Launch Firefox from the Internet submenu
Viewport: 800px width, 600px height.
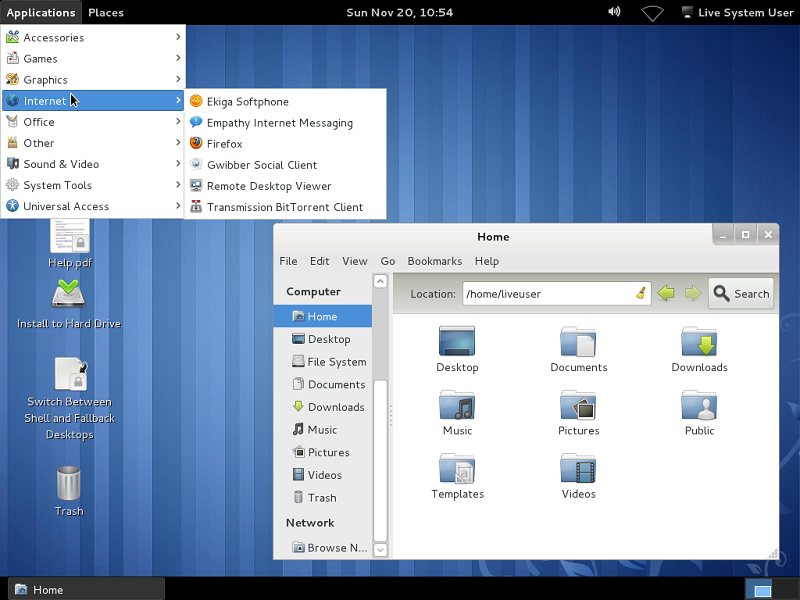[224, 144]
